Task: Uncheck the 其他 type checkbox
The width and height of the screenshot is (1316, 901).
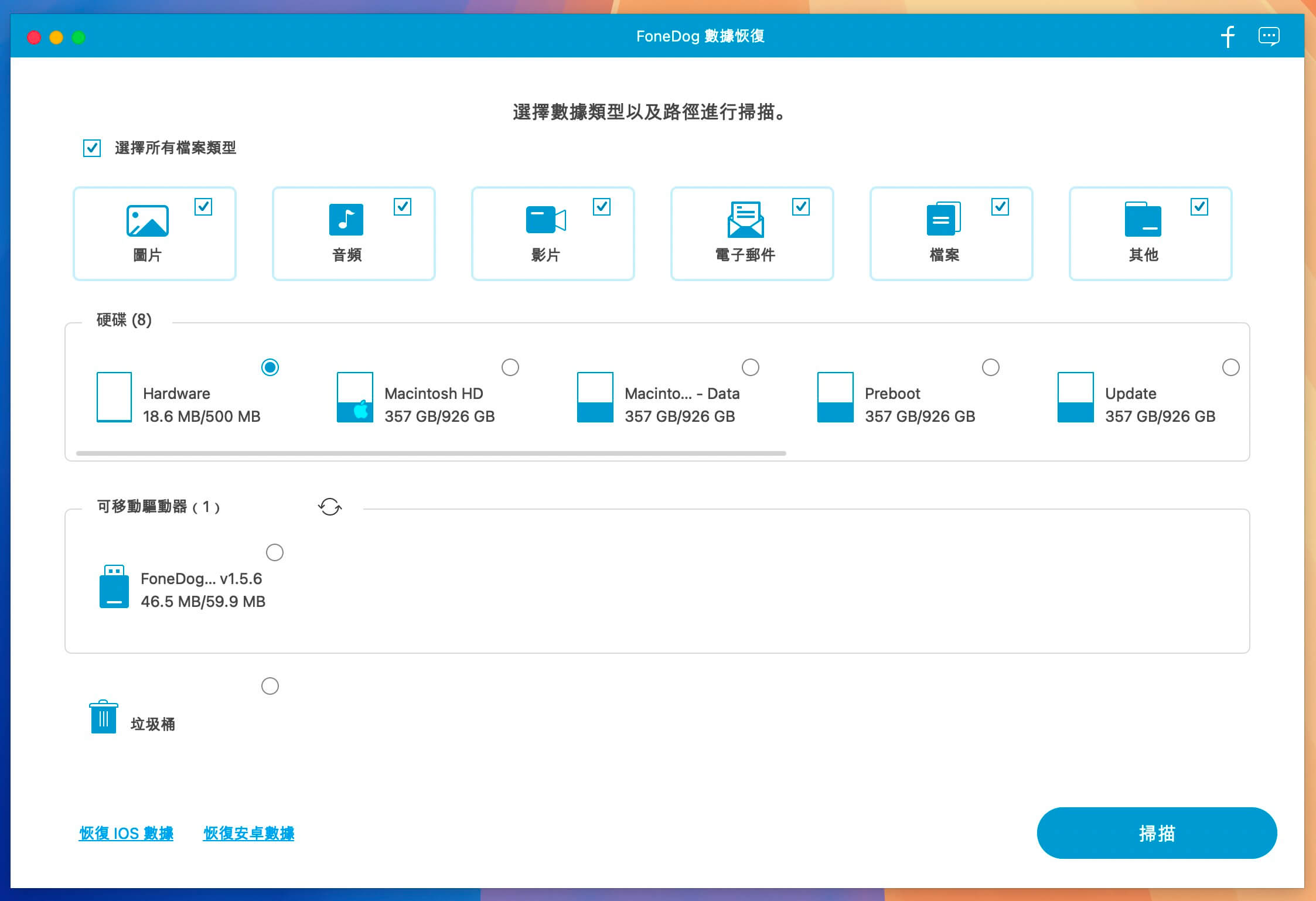Action: (1199, 207)
